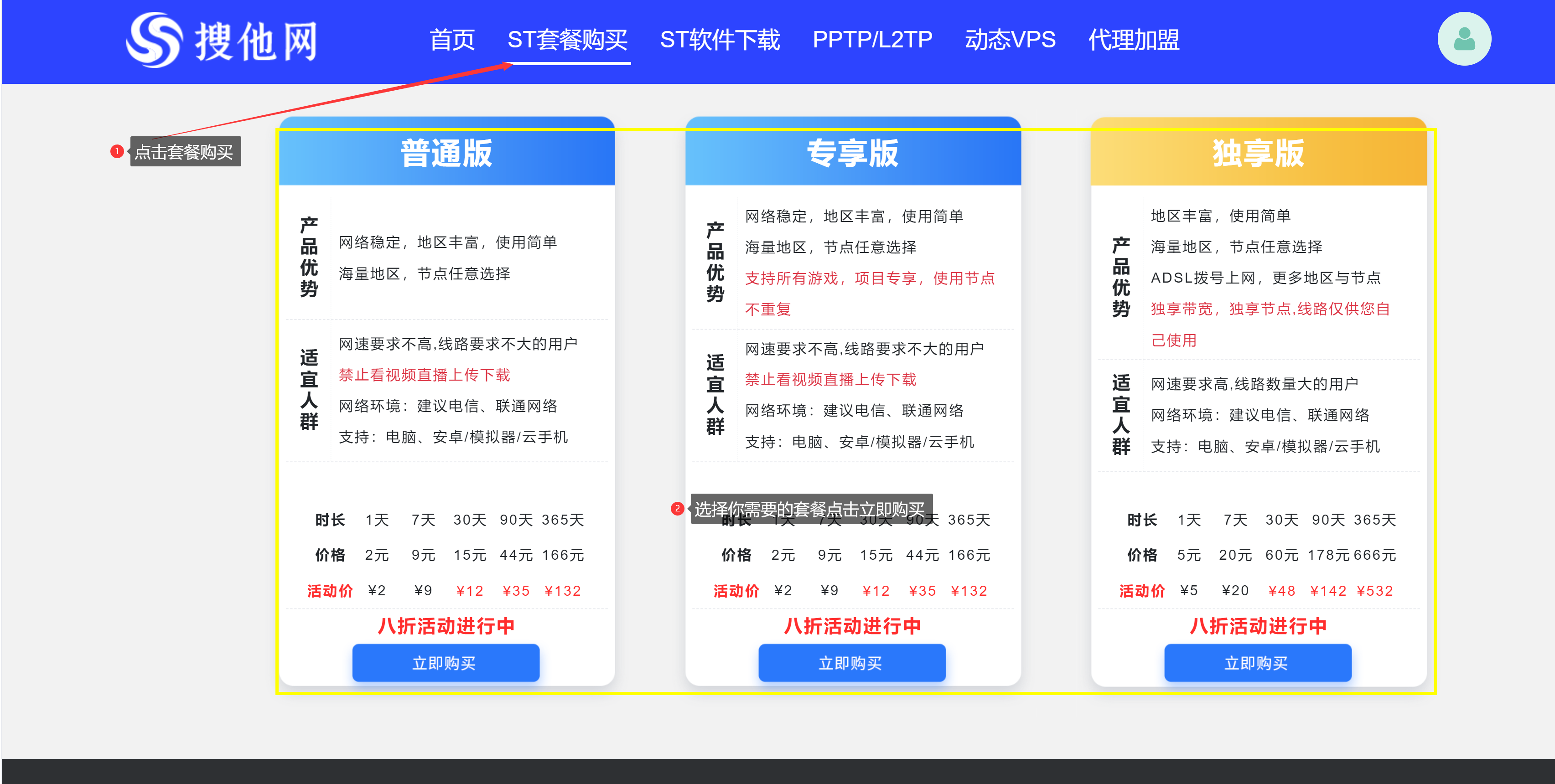Click the 专享版 plan header
The image size is (1555, 784).
852,153
